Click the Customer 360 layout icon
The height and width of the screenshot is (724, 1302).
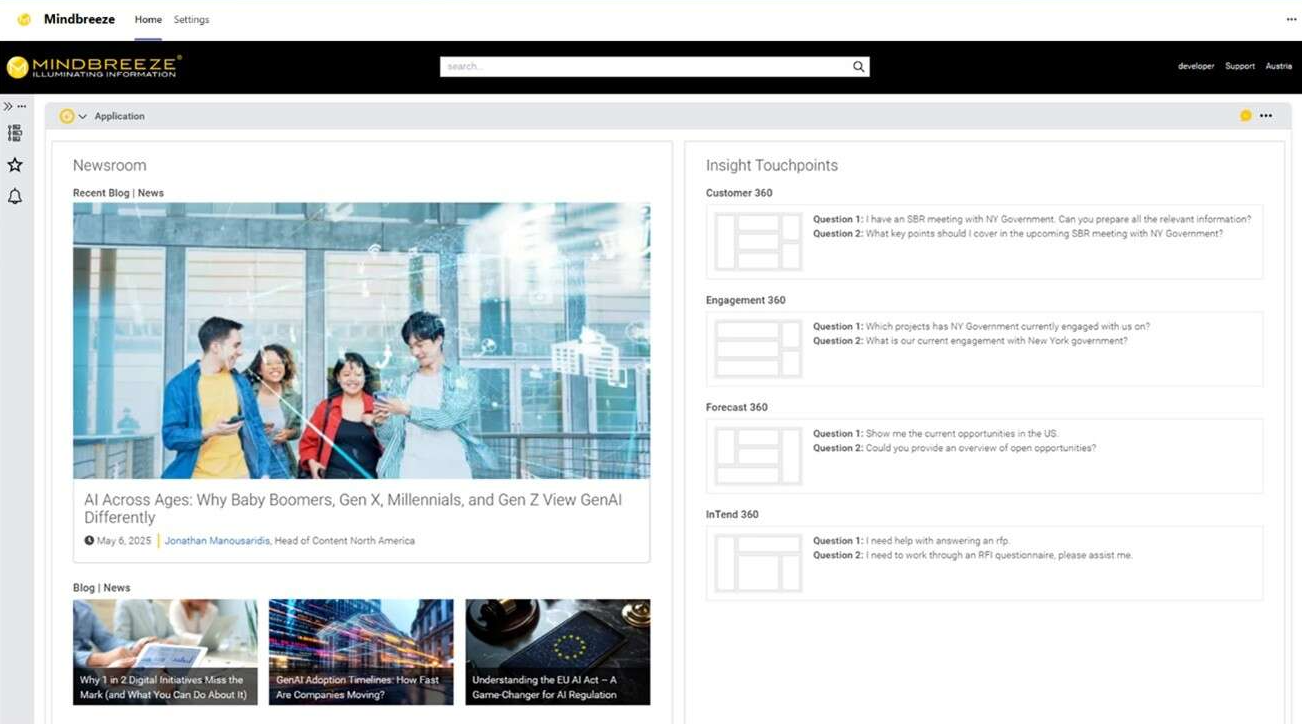click(758, 242)
